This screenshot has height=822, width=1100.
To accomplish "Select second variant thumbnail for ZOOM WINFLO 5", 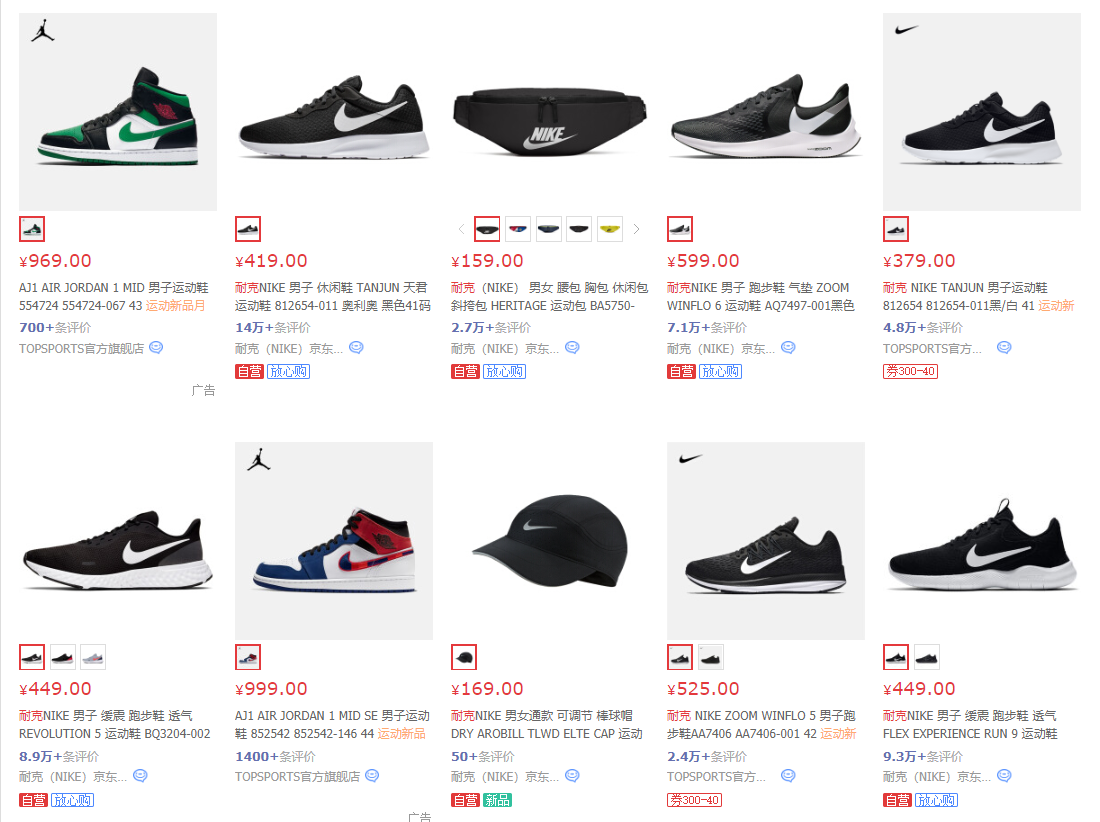I will tap(711, 657).
